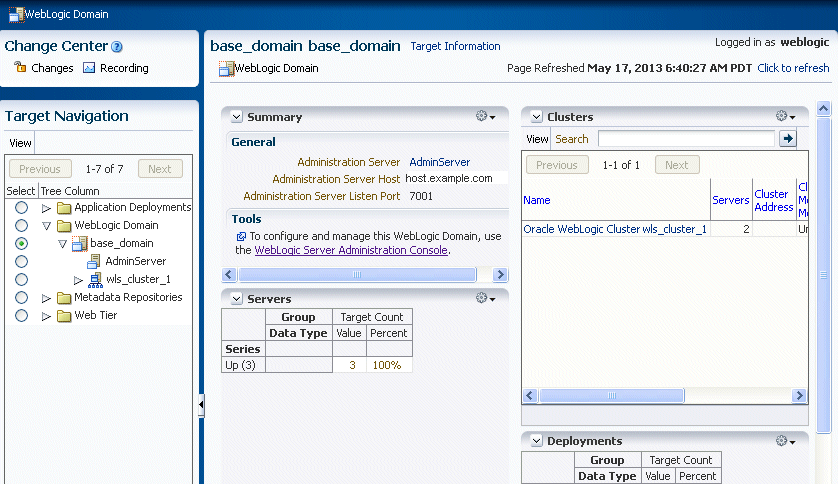
Task: Click the wls_cluster_1 cluster icon in tree
Action: (x=95, y=279)
